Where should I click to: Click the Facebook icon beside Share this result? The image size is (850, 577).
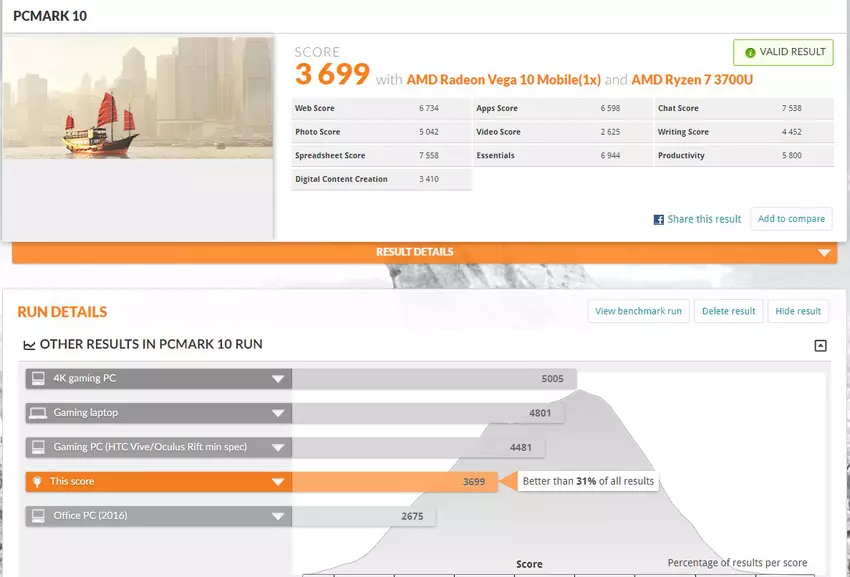[x=659, y=219]
